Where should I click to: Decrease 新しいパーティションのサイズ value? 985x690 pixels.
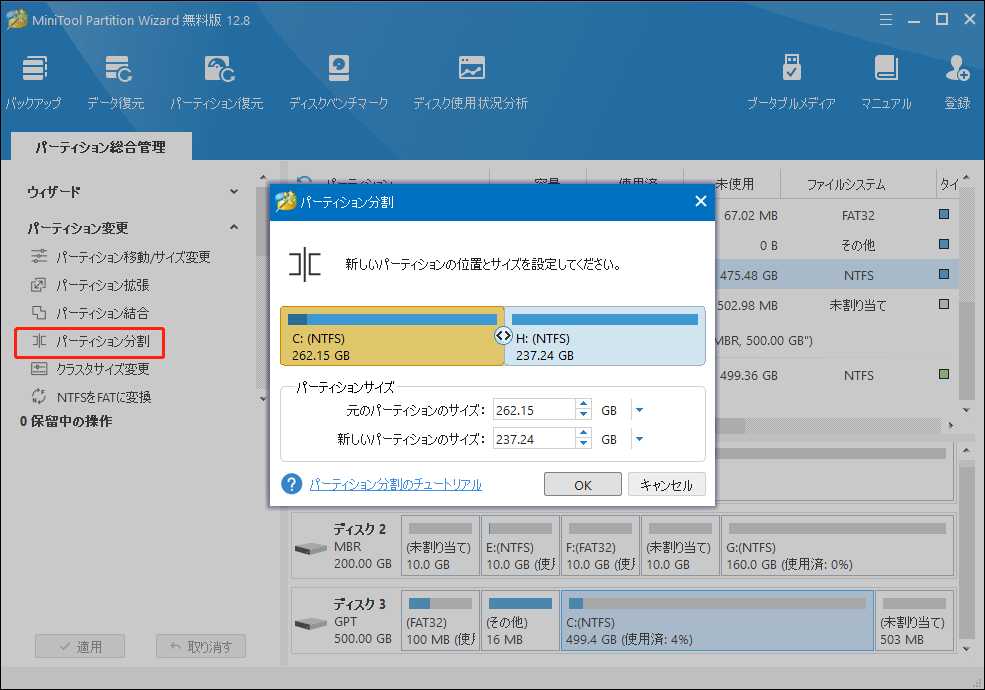click(584, 444)
